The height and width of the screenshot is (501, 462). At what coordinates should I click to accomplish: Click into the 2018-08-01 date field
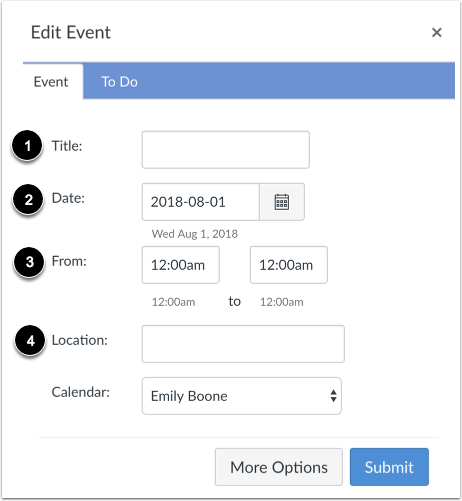pos(201,202)
